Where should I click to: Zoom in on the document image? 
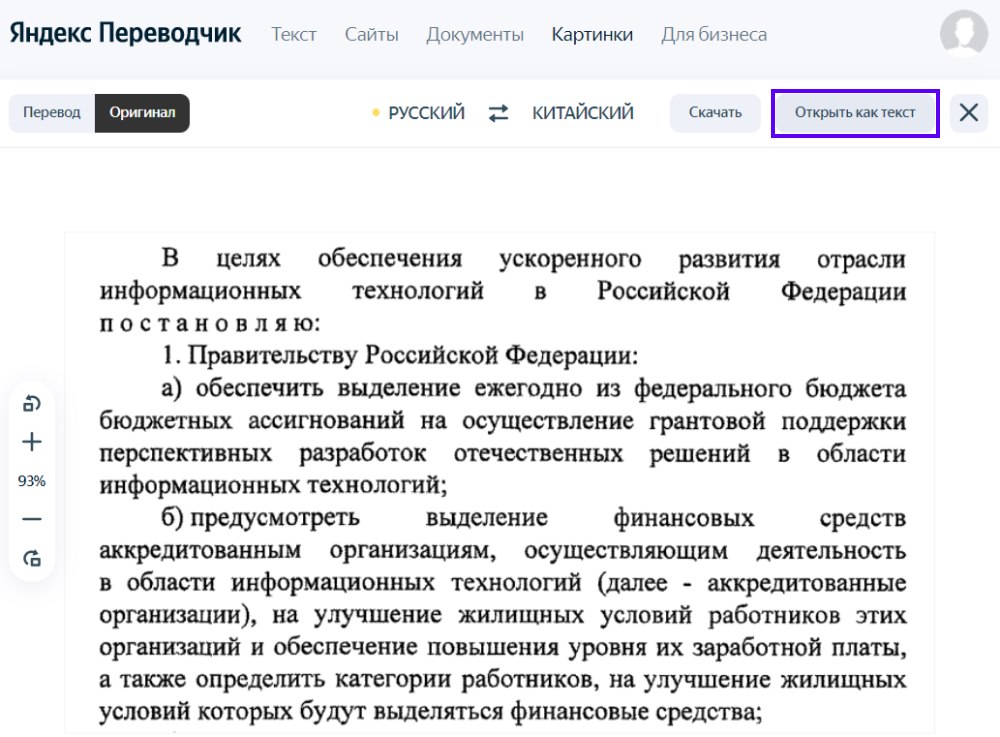click(31, 441)
